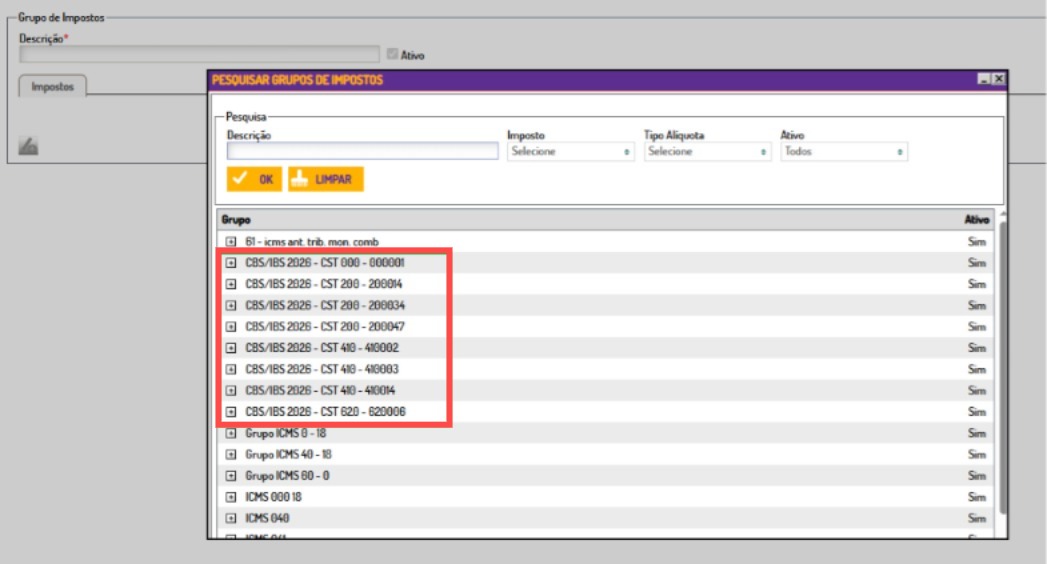Viewport: 1047px width, 564px height.
Task: Click plus icon beside CBS/IBS CST 200 - 200047
Action: point(231,326)
